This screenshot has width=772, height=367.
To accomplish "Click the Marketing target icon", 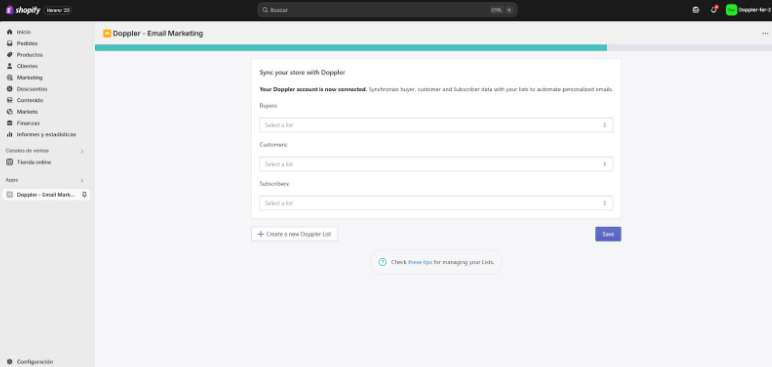I will tap(9, 77).
